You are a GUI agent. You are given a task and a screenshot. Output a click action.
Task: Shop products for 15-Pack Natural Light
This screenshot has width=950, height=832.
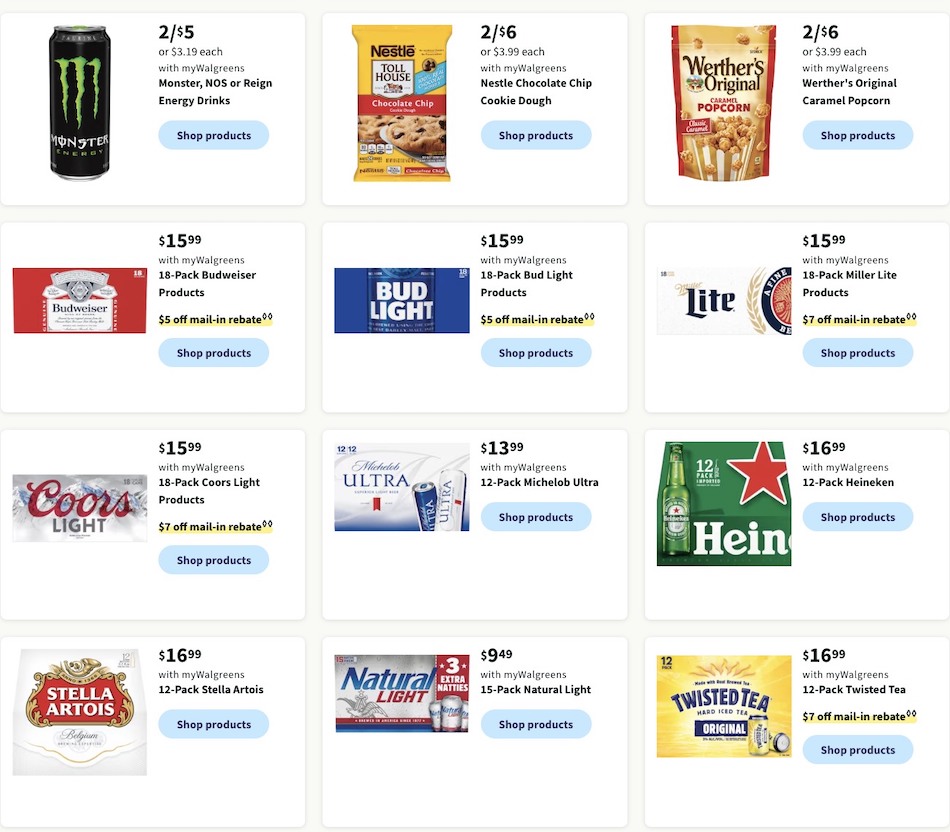(x=536, y=724)
